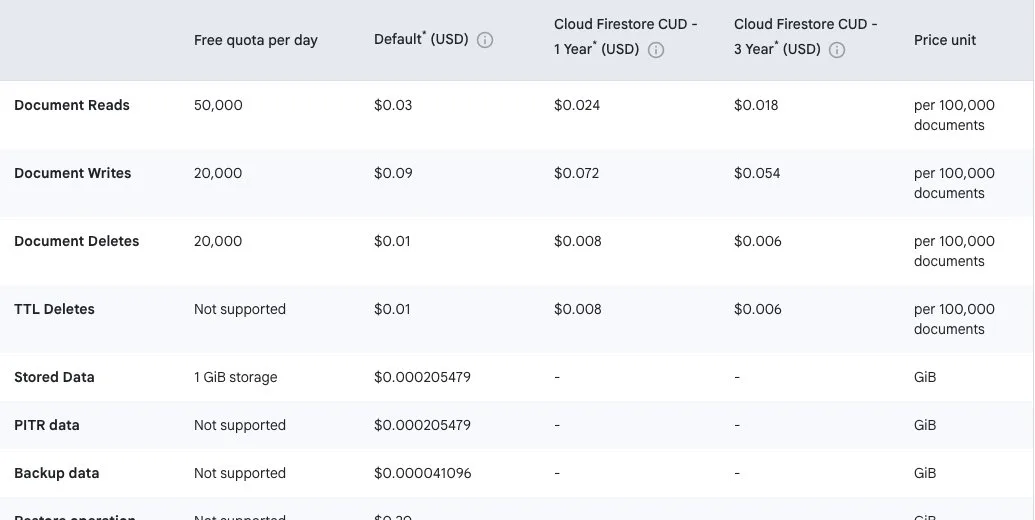
Task: Click the Document Deletes row label
Action: click(77, 242)
